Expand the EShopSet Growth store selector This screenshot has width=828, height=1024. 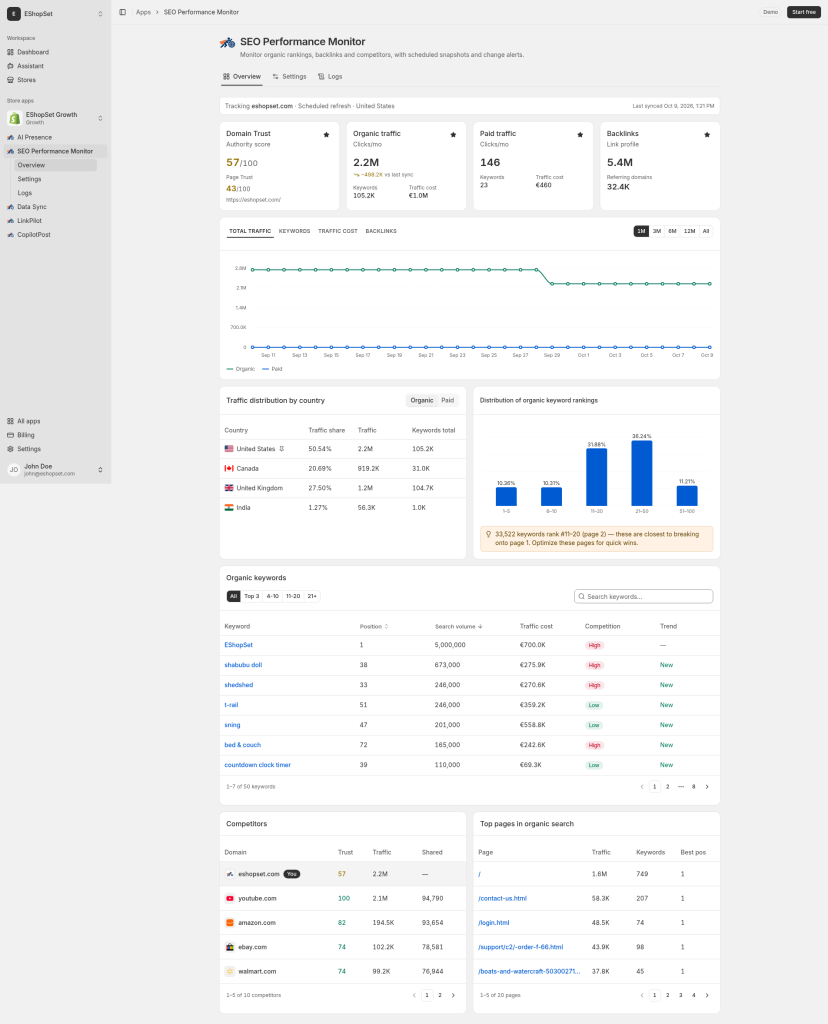(100, 118)
